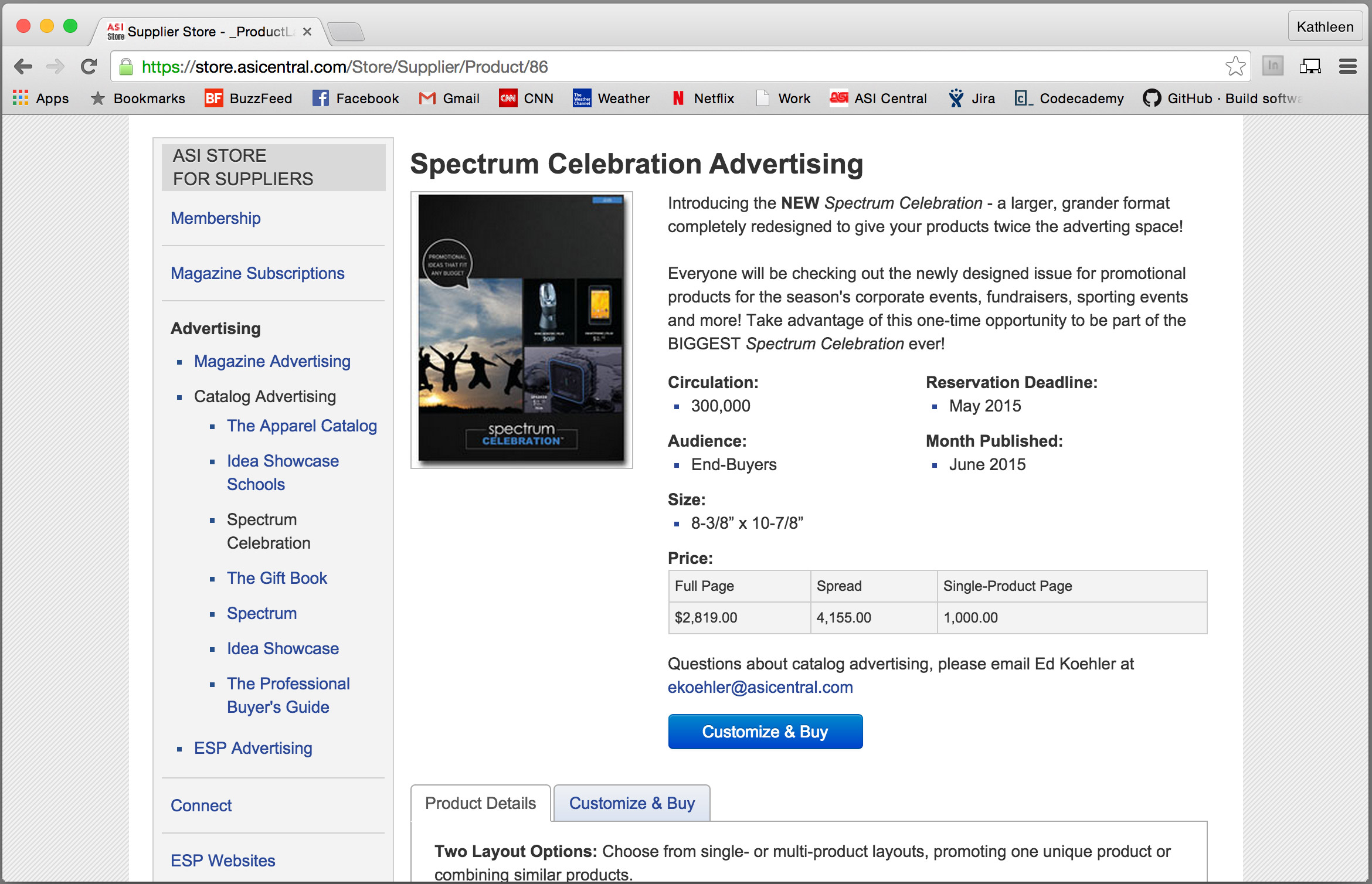
Task: Click the Spectrum Celebration Advertising heading
Action: (x=636, y=164)
